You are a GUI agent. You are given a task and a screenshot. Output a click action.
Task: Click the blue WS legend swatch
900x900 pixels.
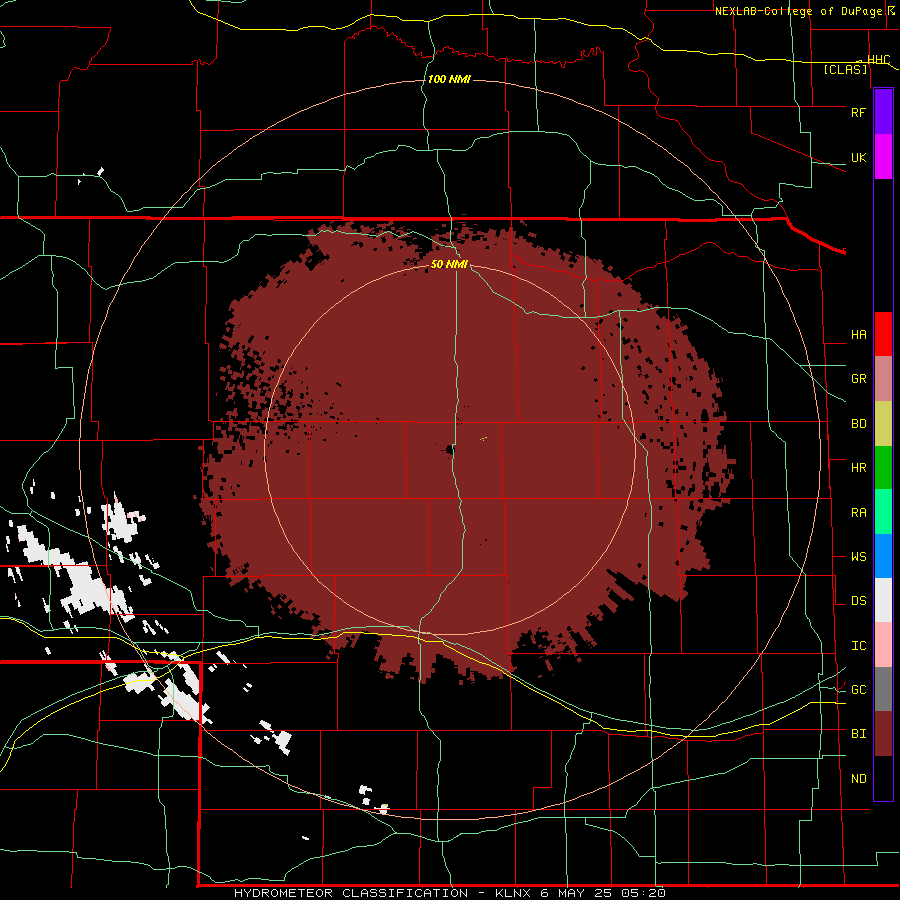click(x=883, y=556)
